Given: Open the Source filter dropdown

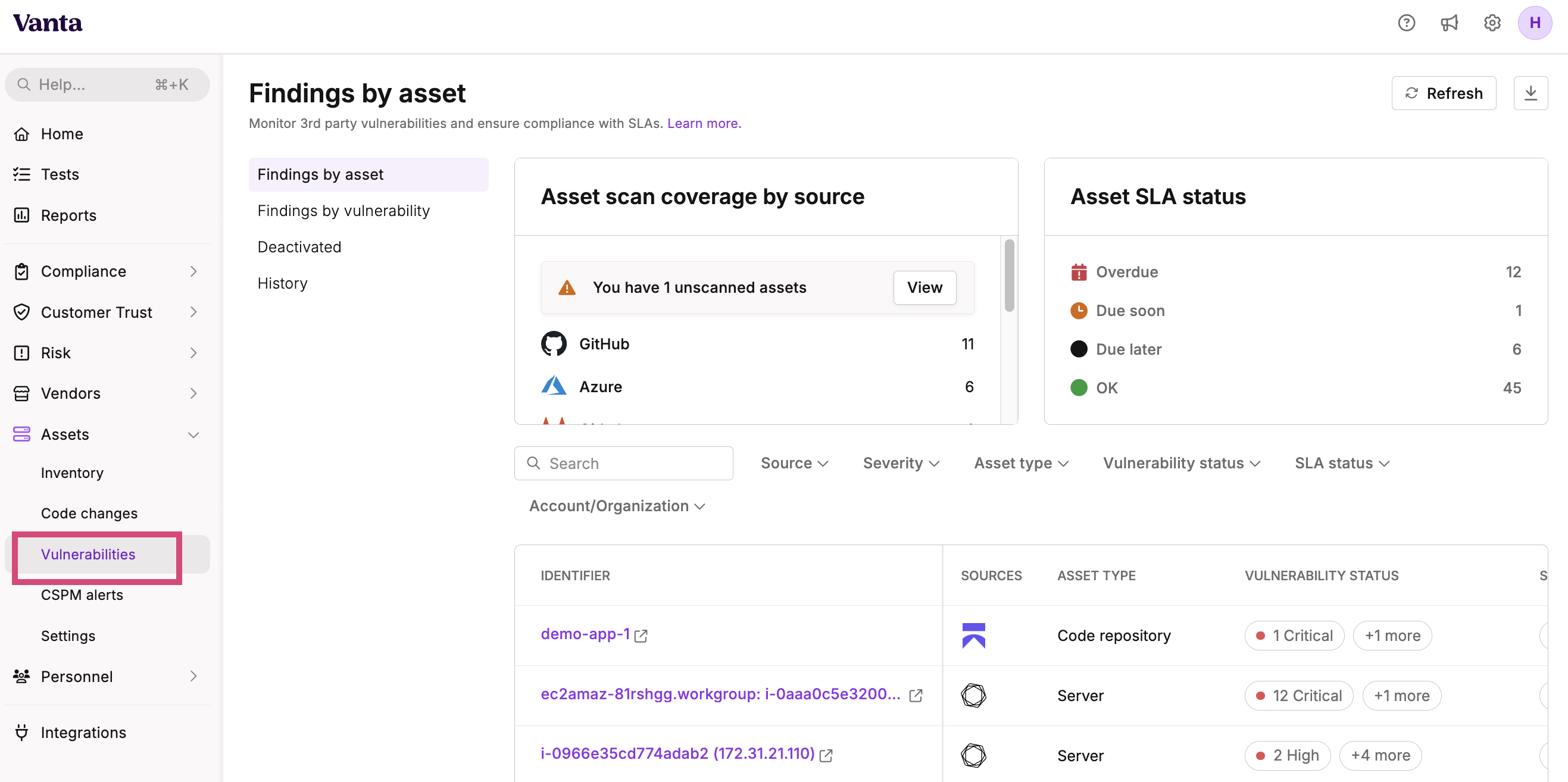Looking at the screenshot, I should click(x=794, y=464).
